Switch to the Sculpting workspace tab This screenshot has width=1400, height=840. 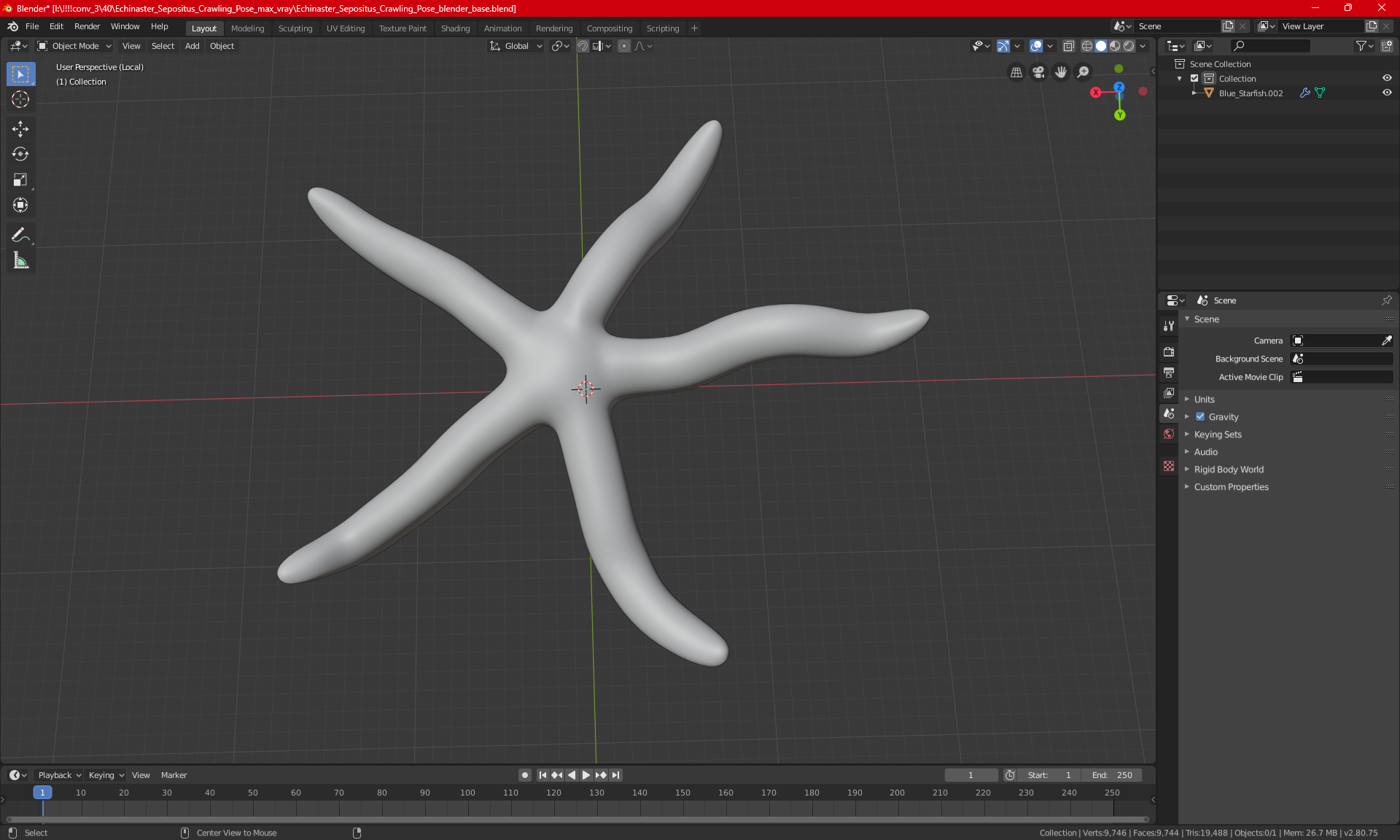295,28
